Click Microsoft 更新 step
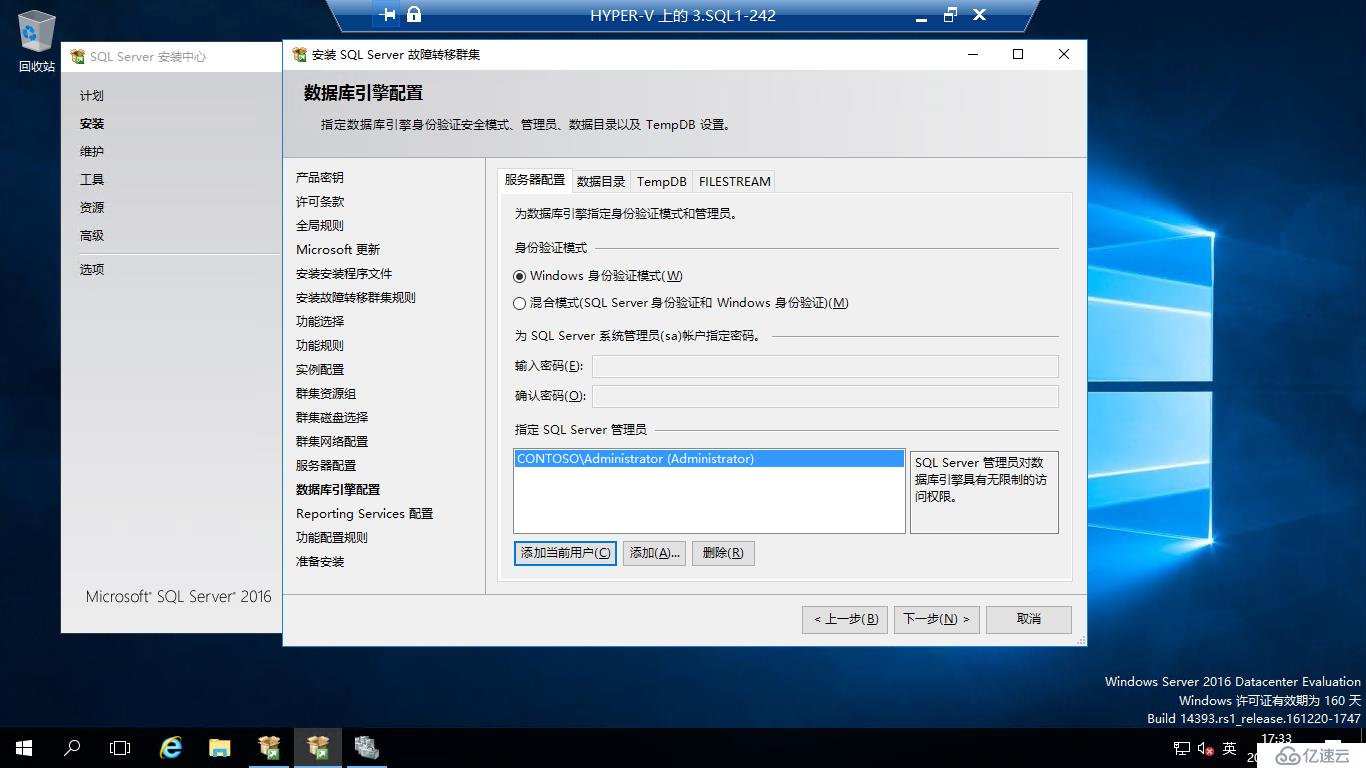 coord(338,250)
